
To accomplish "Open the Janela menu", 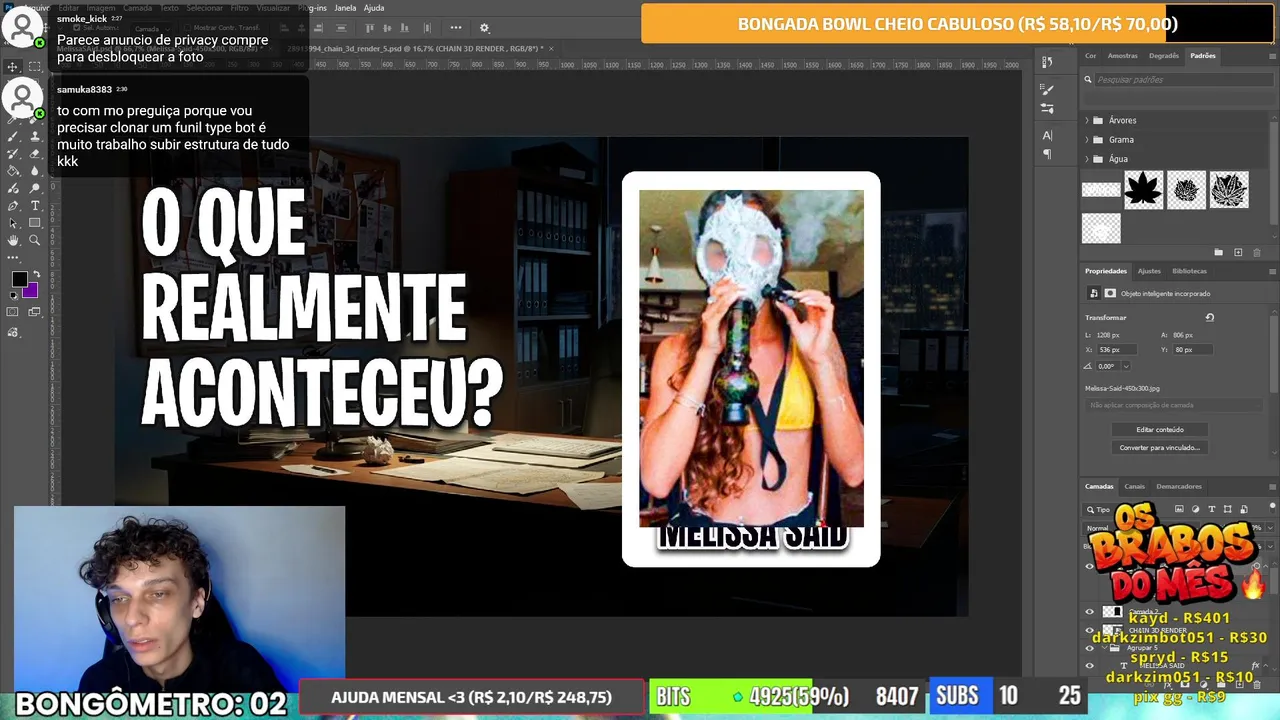I will [x=345, y=8].
